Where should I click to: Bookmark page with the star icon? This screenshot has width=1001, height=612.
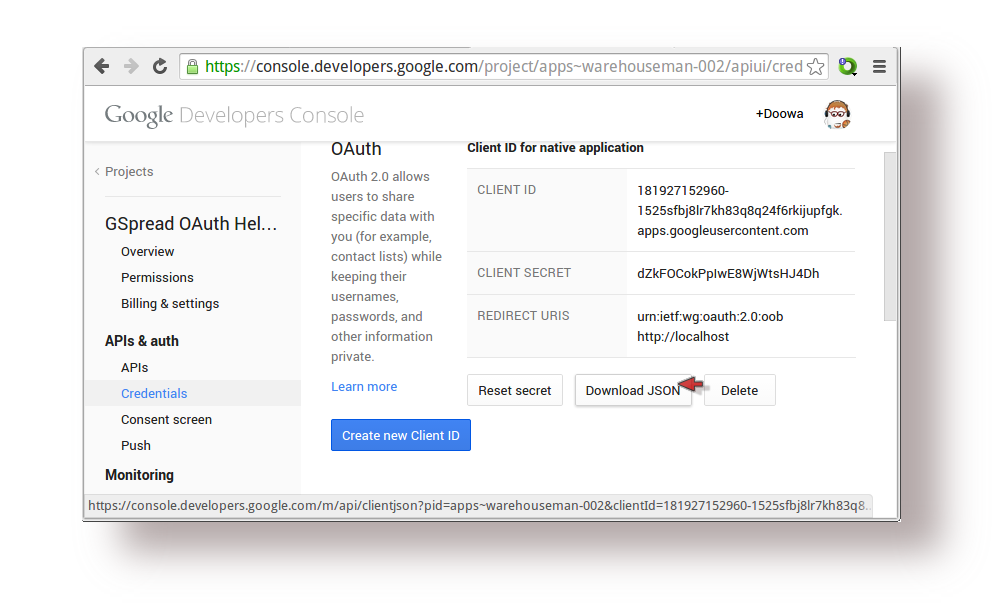click(x=815, y=66)
